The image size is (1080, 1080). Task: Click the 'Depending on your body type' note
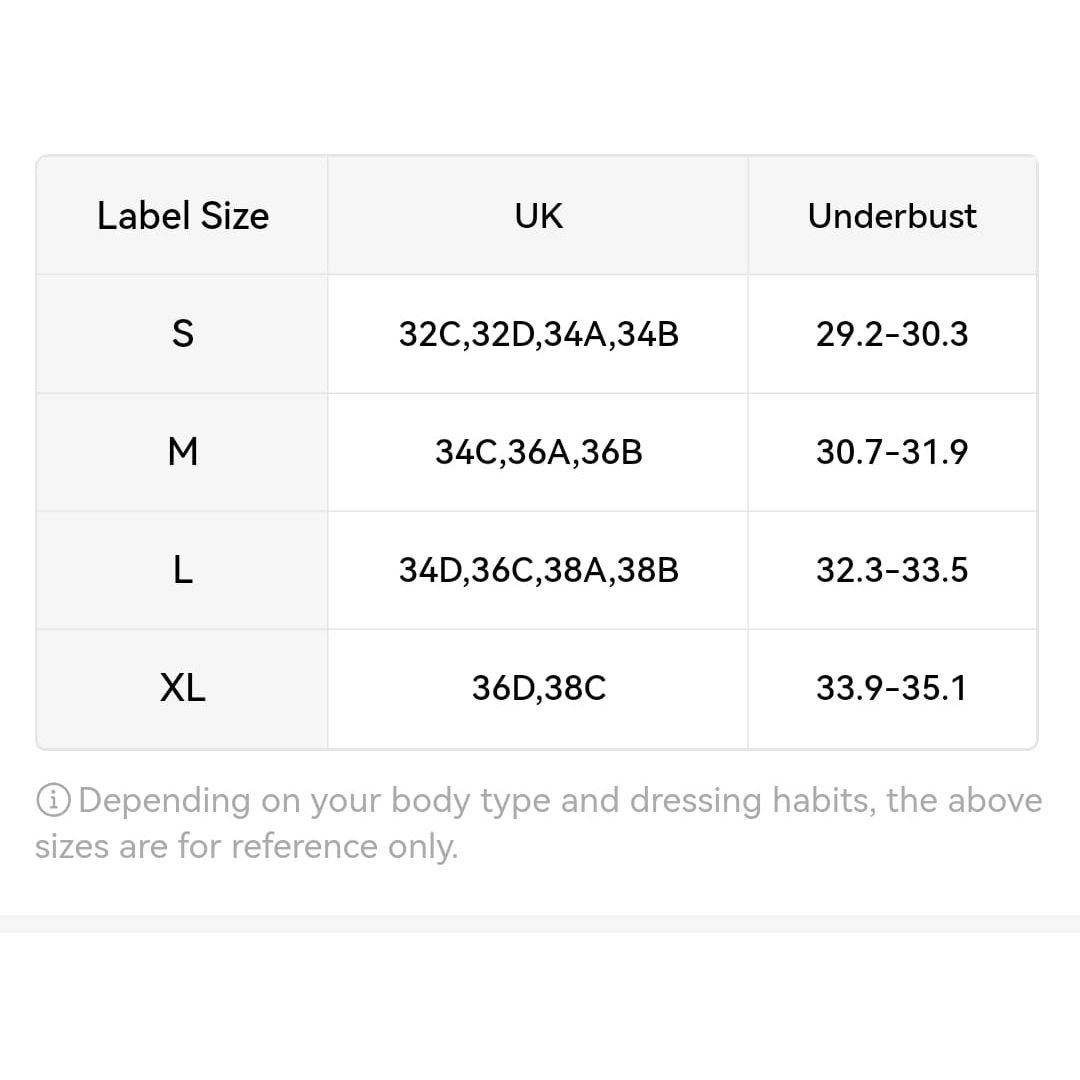pos(539,823)
